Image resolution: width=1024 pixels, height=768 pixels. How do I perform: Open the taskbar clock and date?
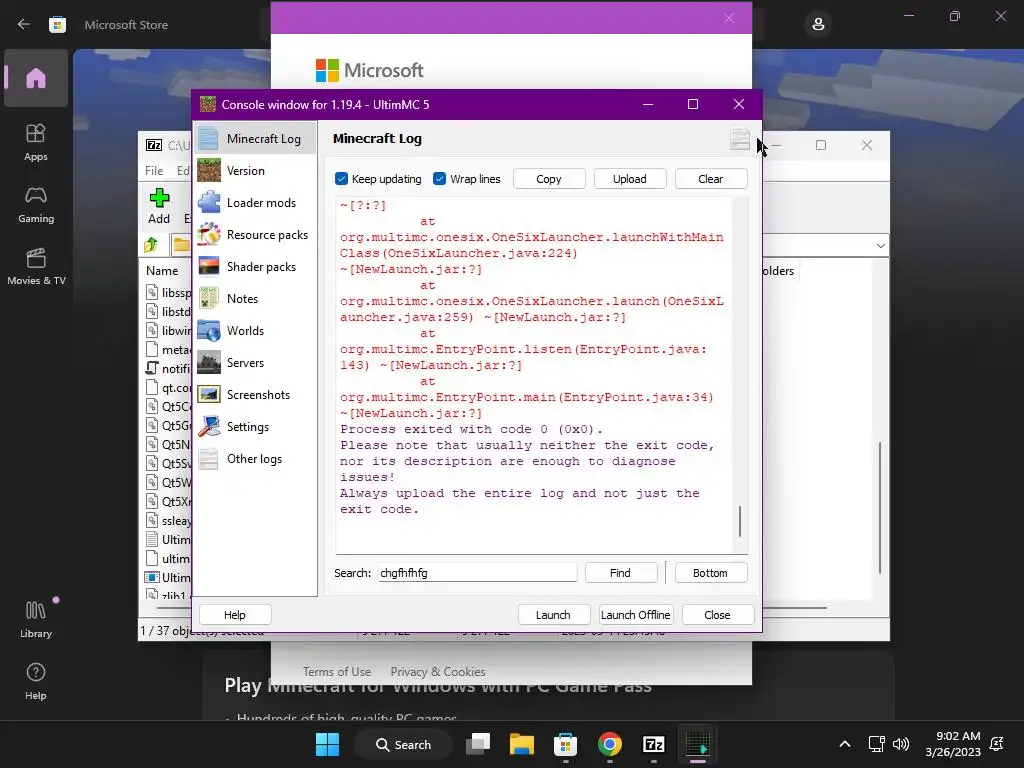953,744
